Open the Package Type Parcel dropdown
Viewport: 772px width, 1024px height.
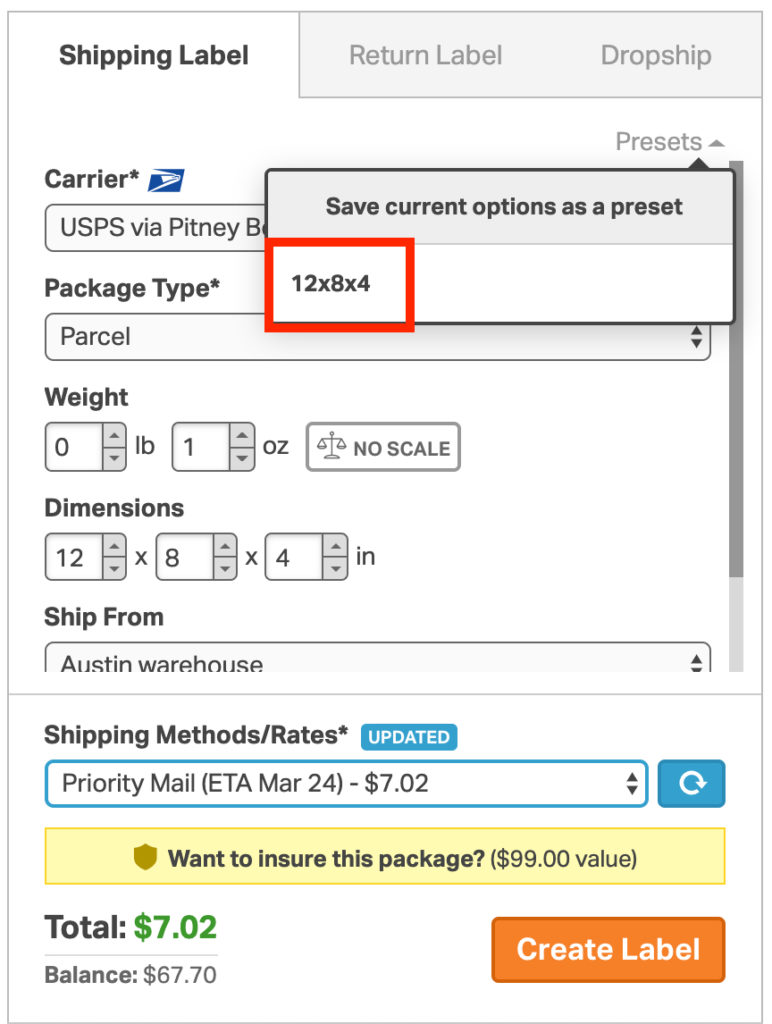[378, 336]
